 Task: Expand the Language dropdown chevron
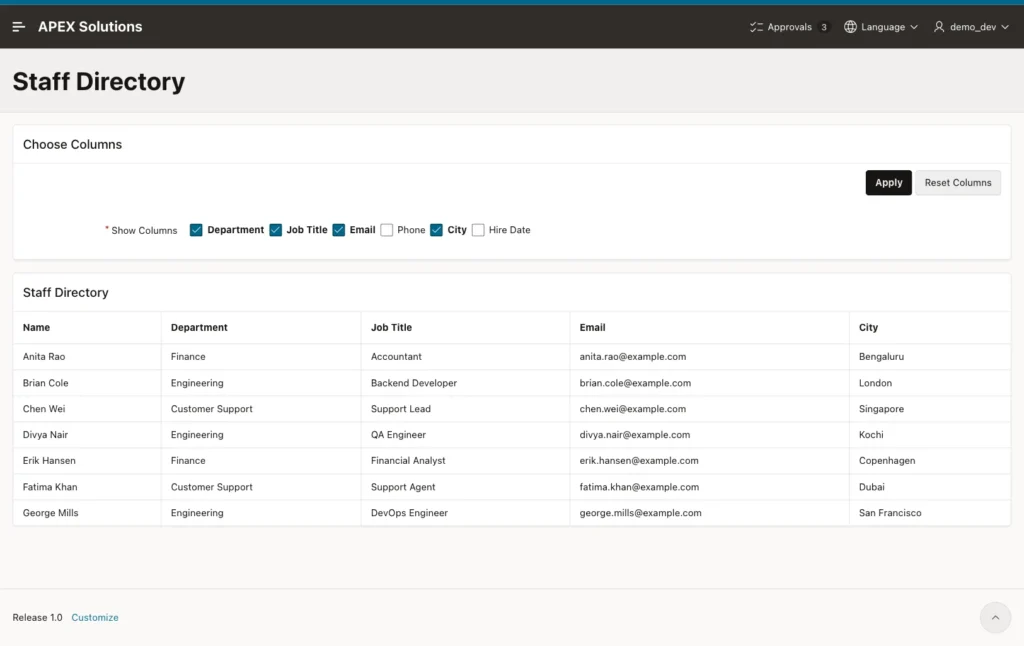(914, 27)
